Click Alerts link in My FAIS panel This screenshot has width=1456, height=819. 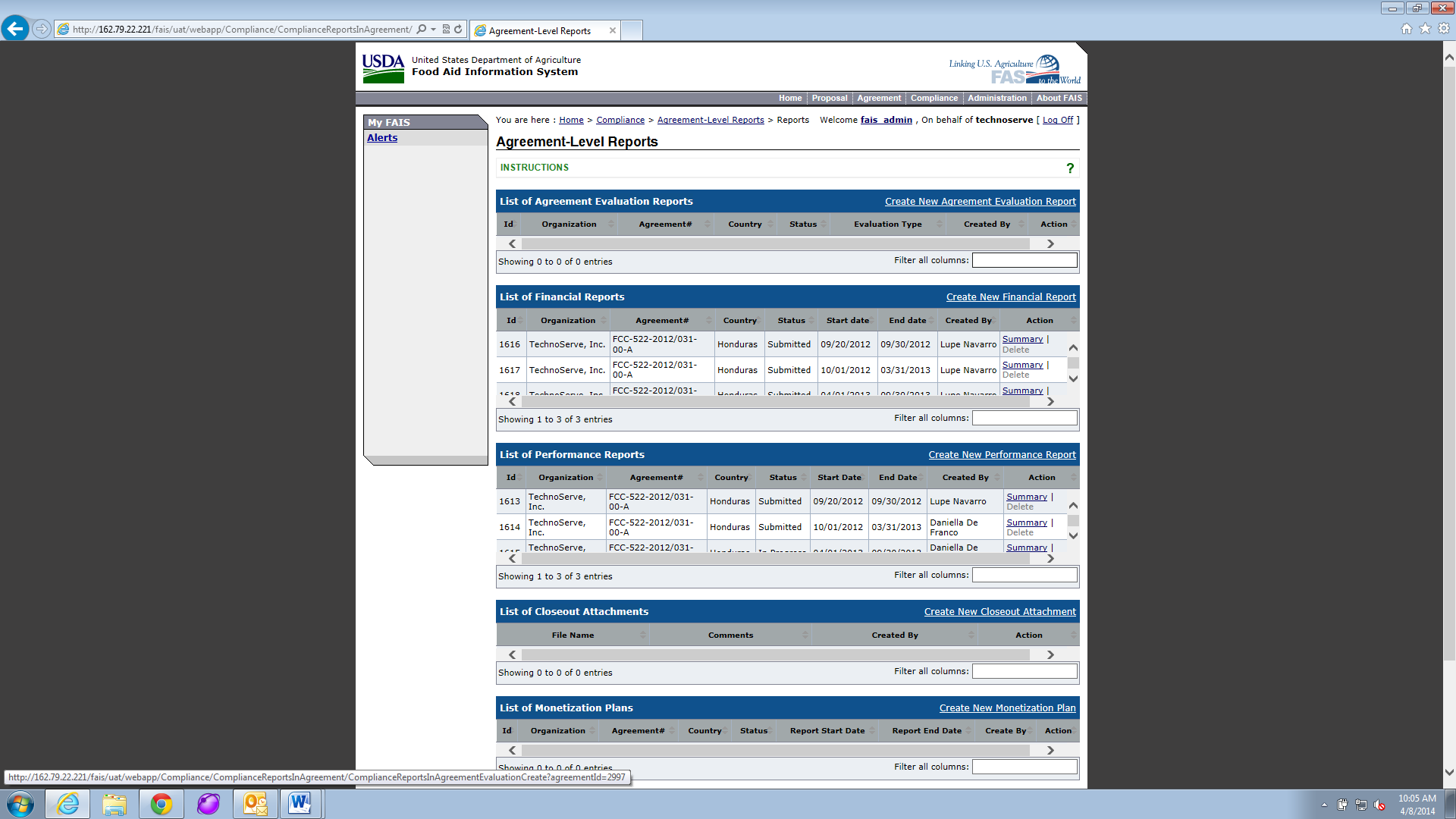382,138
